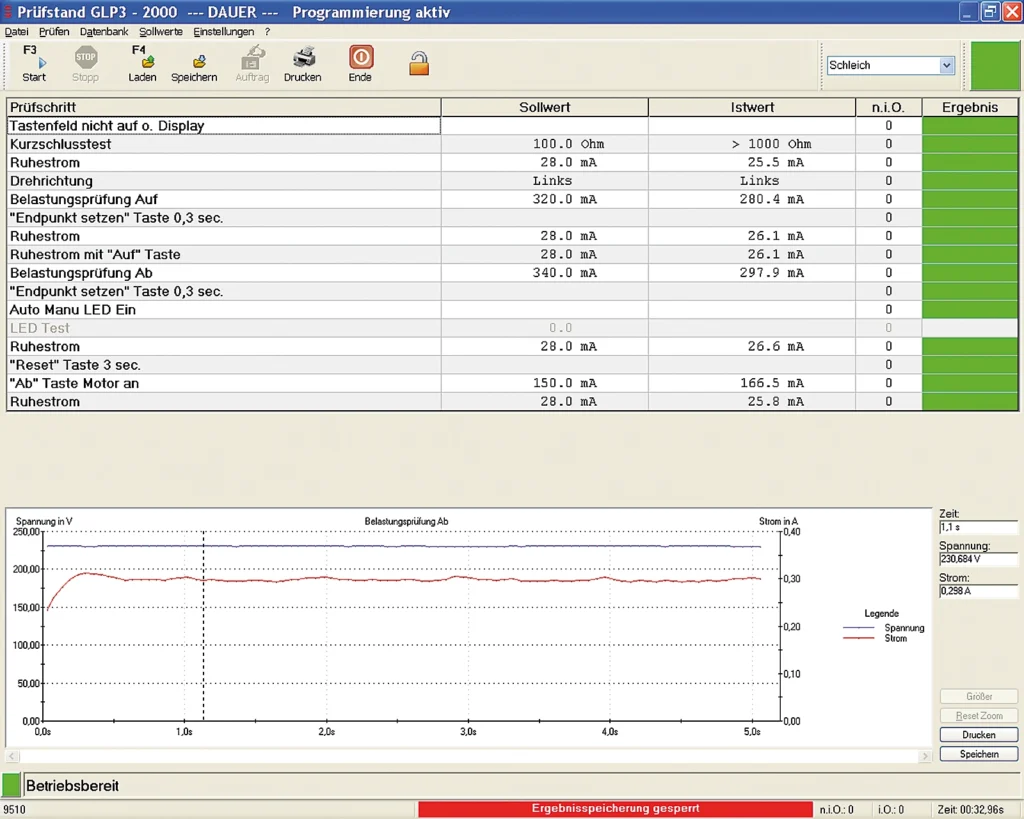The width and height of the screenshot is (1024, 819).
Task: Click the Drucken button beside the chart
Action: click(x=978, y=735)
